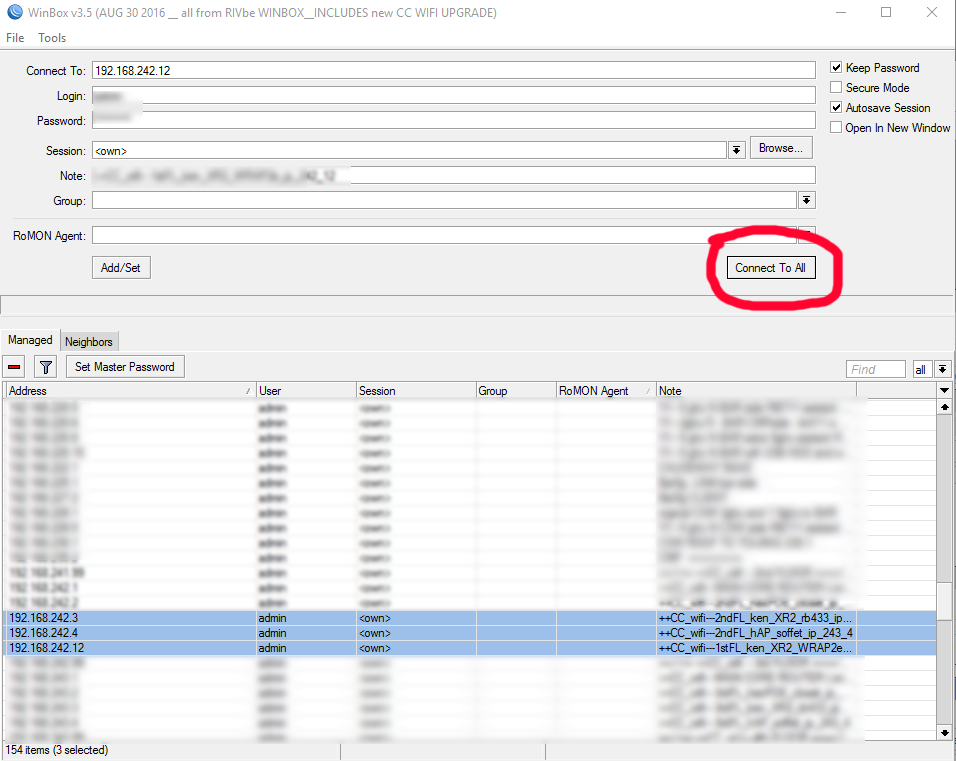This screenshot has width=956, height=761.
Task: Switch to the Neighbors tab
Action: click(89, 342)
